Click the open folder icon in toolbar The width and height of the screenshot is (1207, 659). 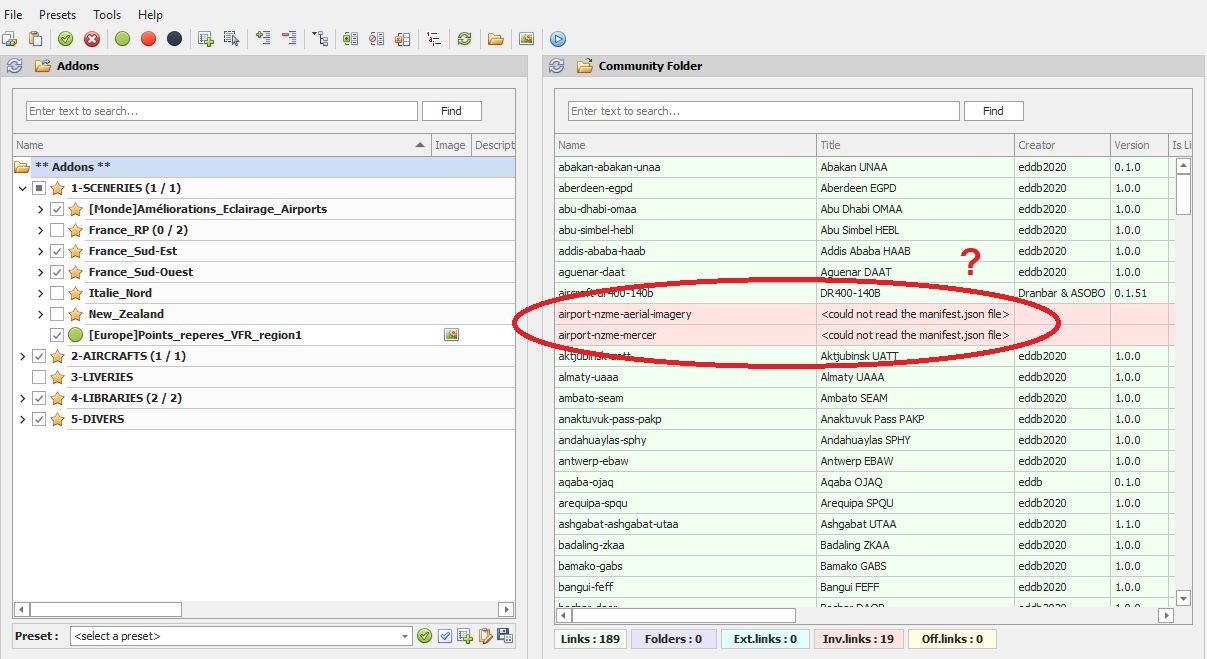495,39
